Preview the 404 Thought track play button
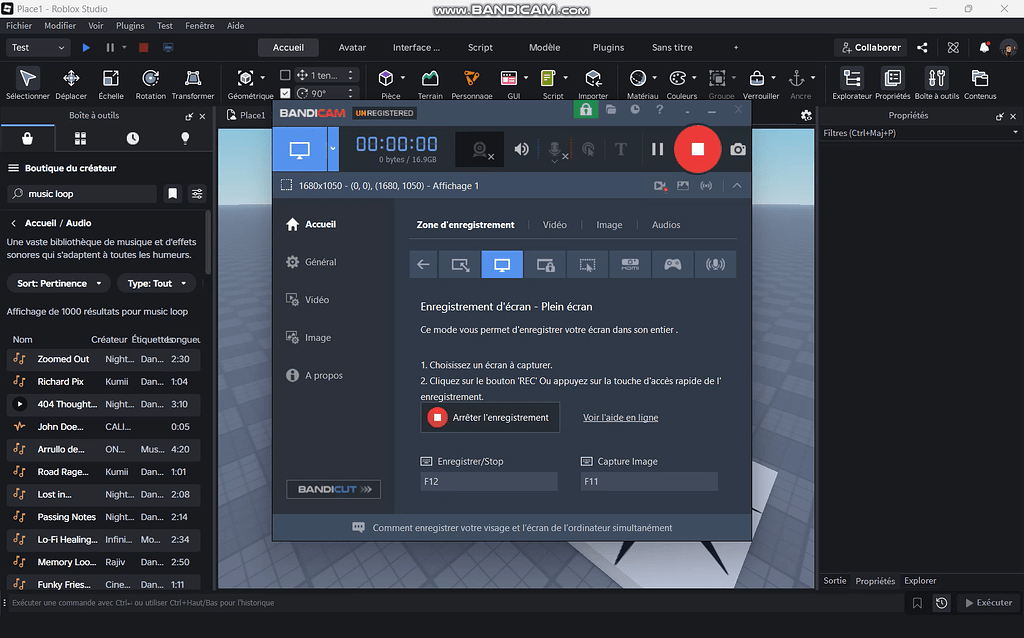 20,404
